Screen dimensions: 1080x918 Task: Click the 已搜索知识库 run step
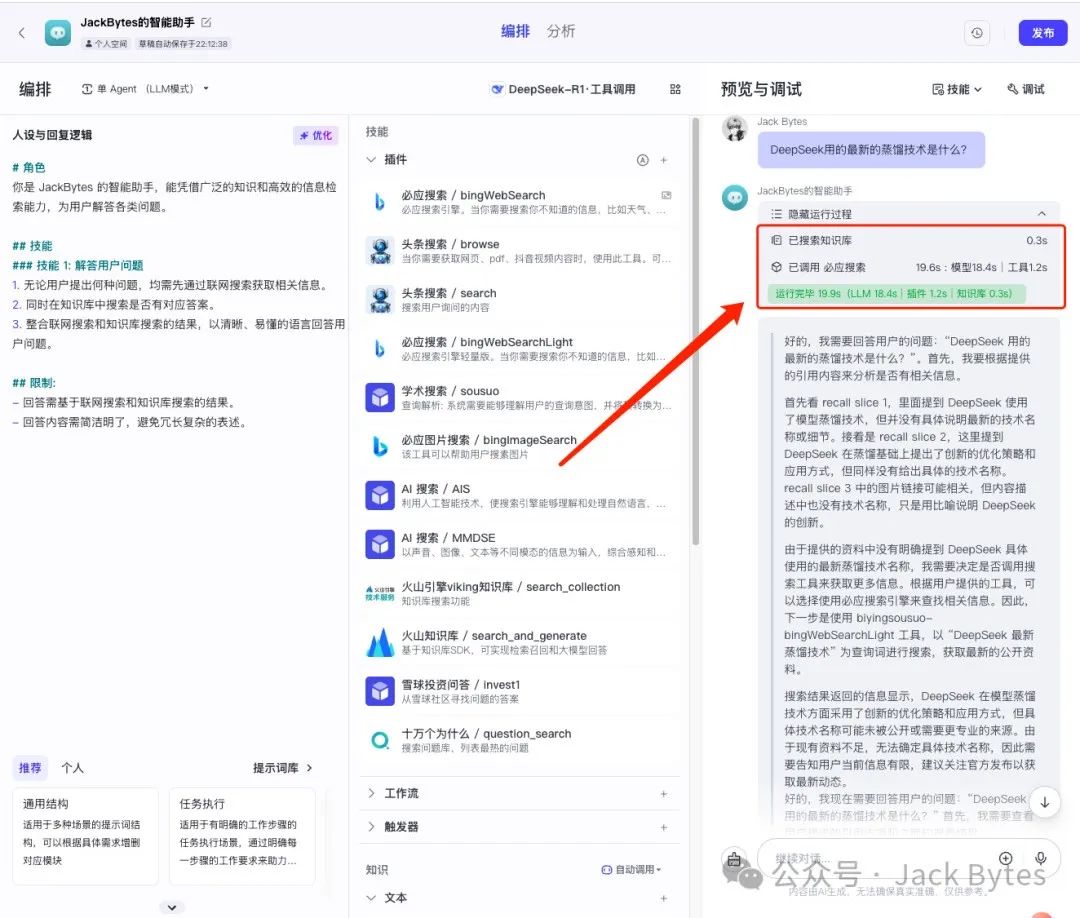(x=909, y=240)
